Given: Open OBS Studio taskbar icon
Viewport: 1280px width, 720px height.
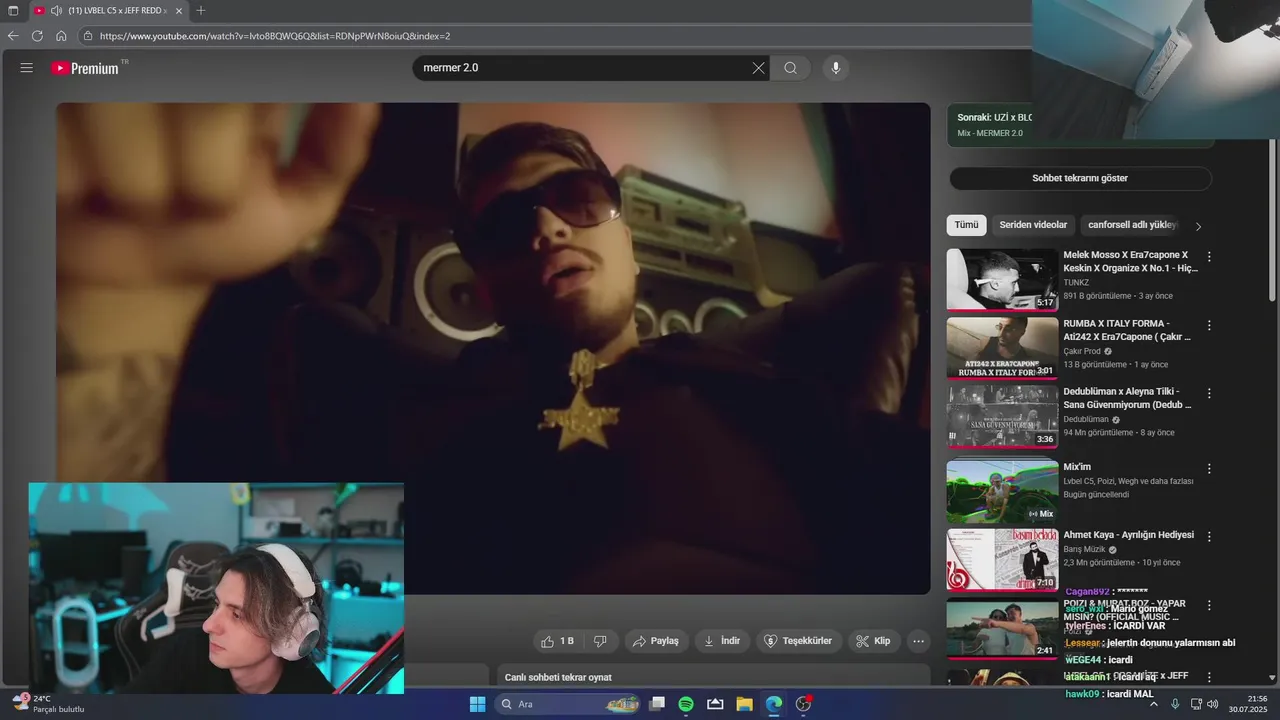Looking at the screenshot, I should click(803, 704).
